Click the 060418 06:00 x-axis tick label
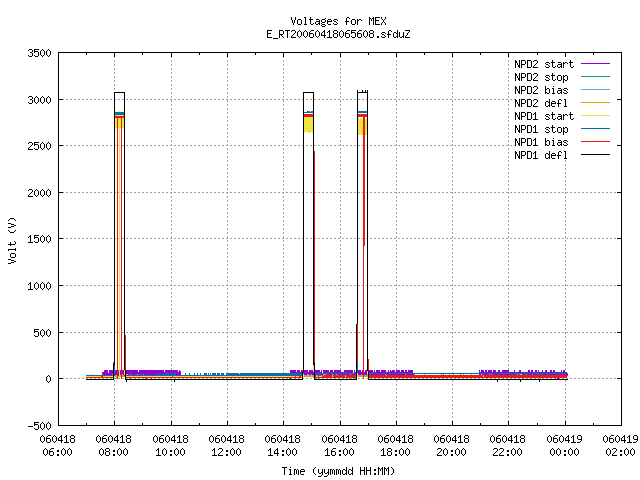640x480 pixels. click(x=58, y=446)
